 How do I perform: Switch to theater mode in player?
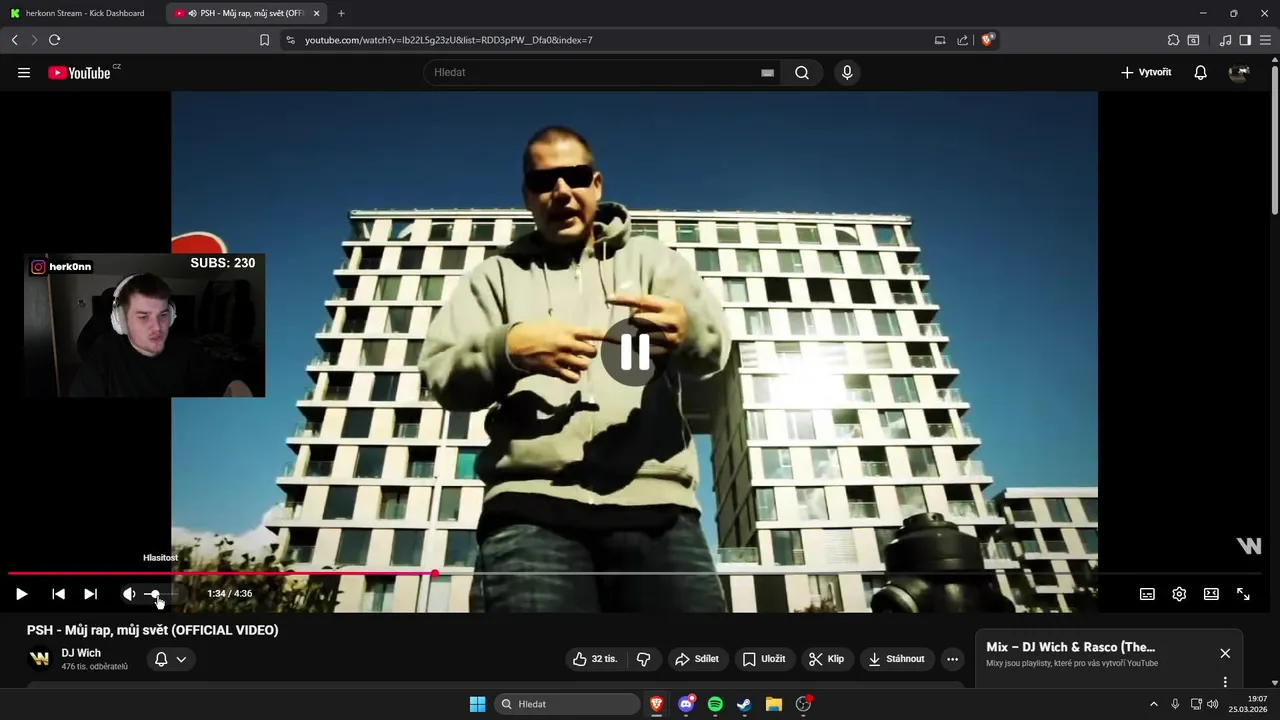1211,594
